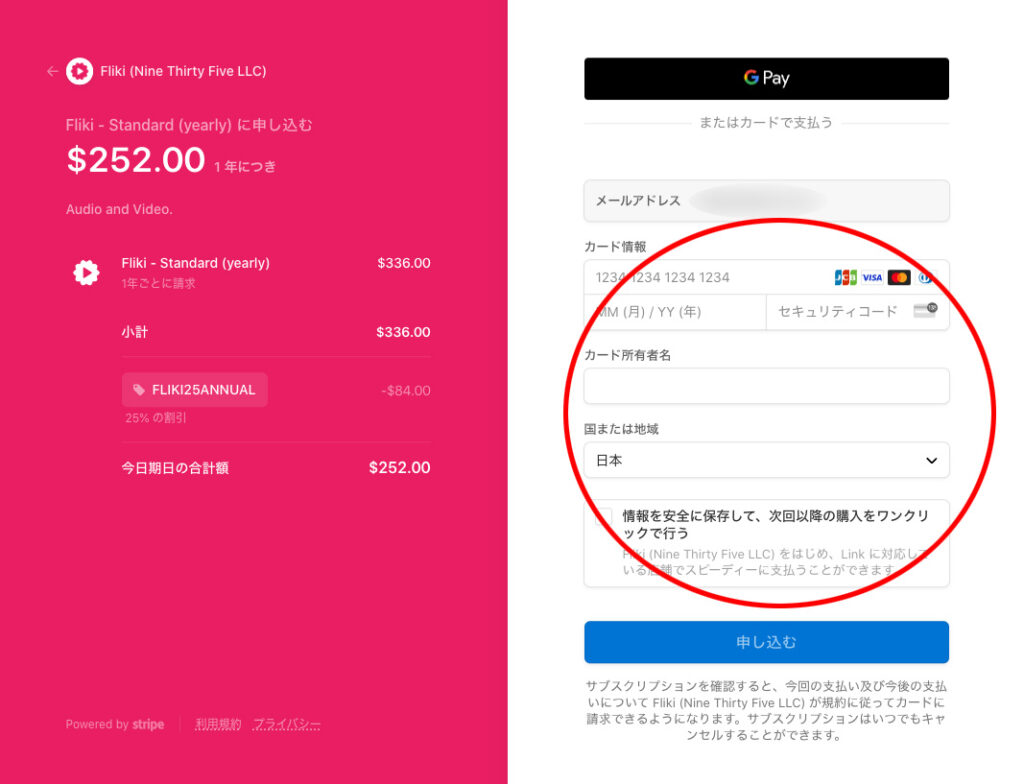Click the -$84.00 discount amount

pos(406,391)
